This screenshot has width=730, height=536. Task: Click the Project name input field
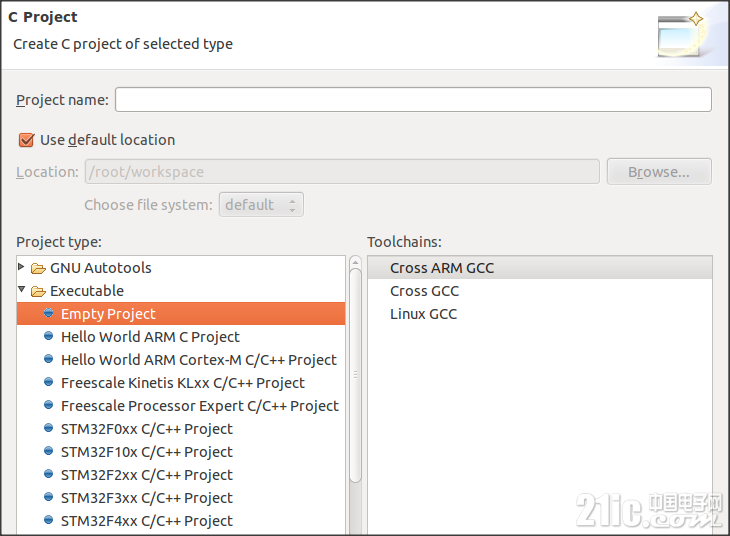click(413, 99)
